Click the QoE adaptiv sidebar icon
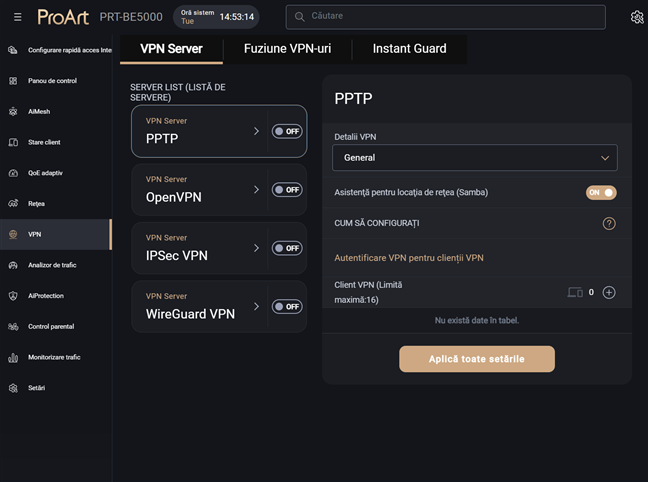 click(x=13, y=173)
